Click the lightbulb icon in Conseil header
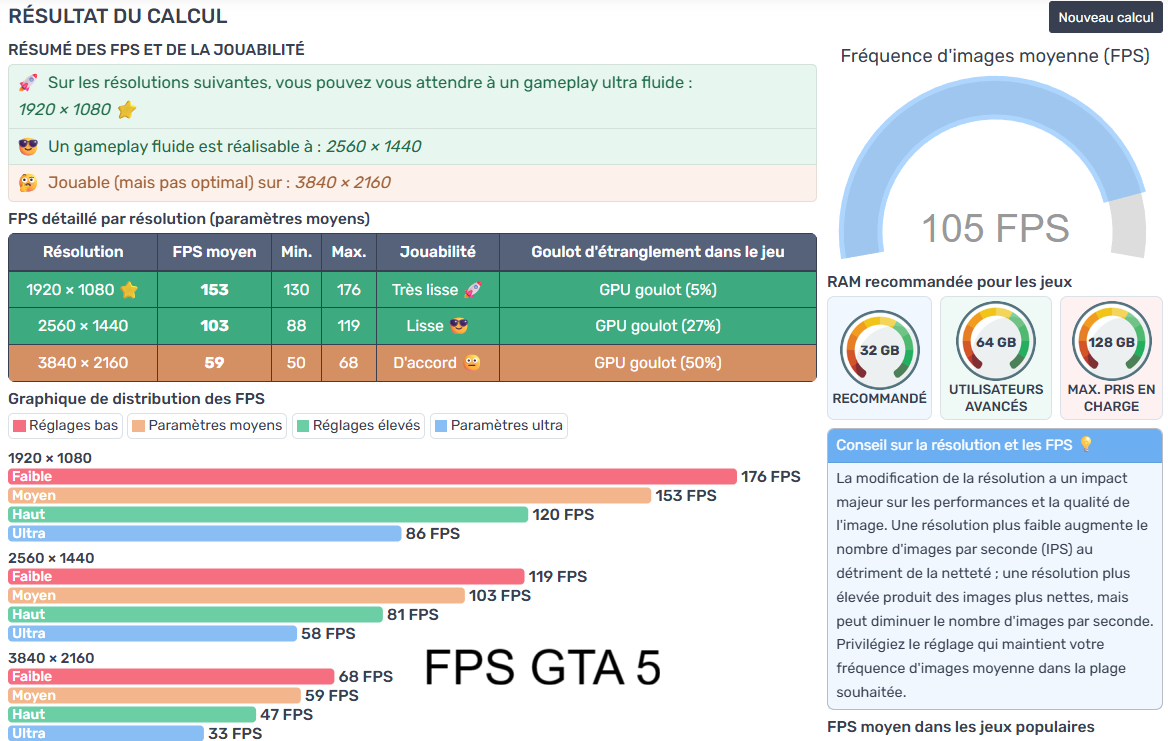 pos(1086,445)
